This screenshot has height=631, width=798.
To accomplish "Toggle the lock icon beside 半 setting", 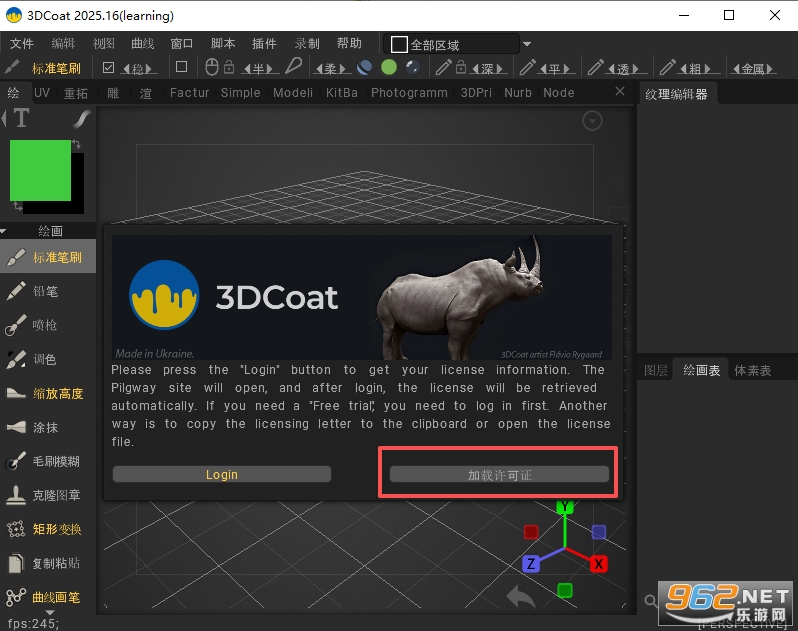I will [230, 67].
